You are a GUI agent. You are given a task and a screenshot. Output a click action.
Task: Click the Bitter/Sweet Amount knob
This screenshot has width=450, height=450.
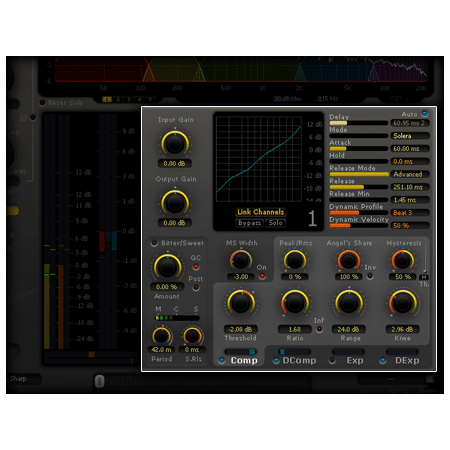(167, 267)
